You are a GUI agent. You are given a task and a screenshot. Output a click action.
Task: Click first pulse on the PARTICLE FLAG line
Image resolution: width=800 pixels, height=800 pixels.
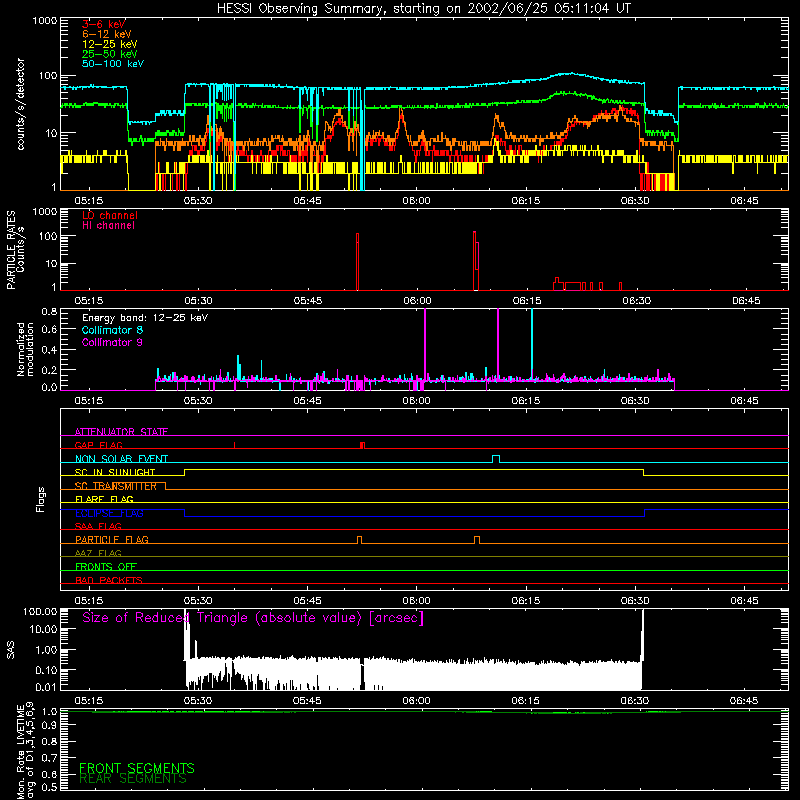pos(360,540)
